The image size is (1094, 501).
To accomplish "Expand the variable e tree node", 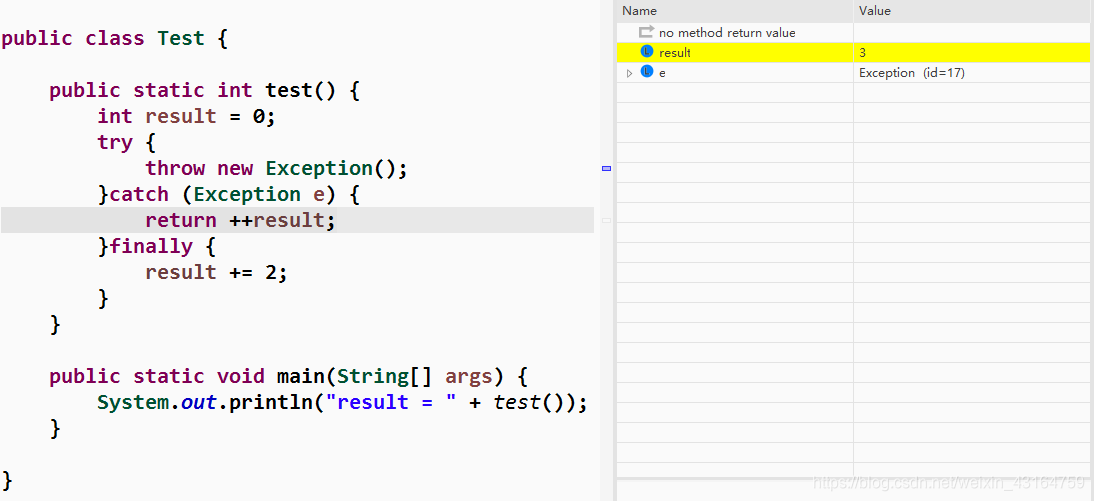I will click(x=629, y=73).
